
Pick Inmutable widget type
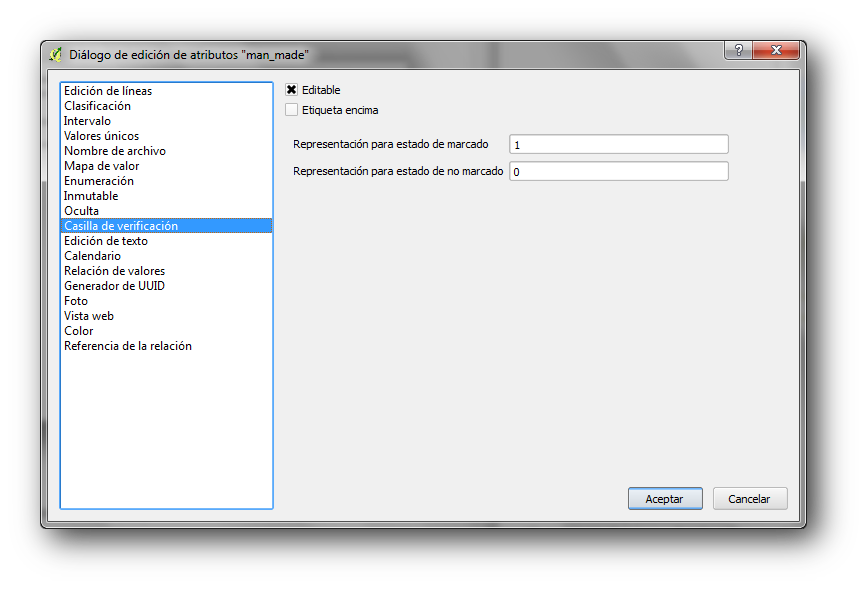[166, 195]
